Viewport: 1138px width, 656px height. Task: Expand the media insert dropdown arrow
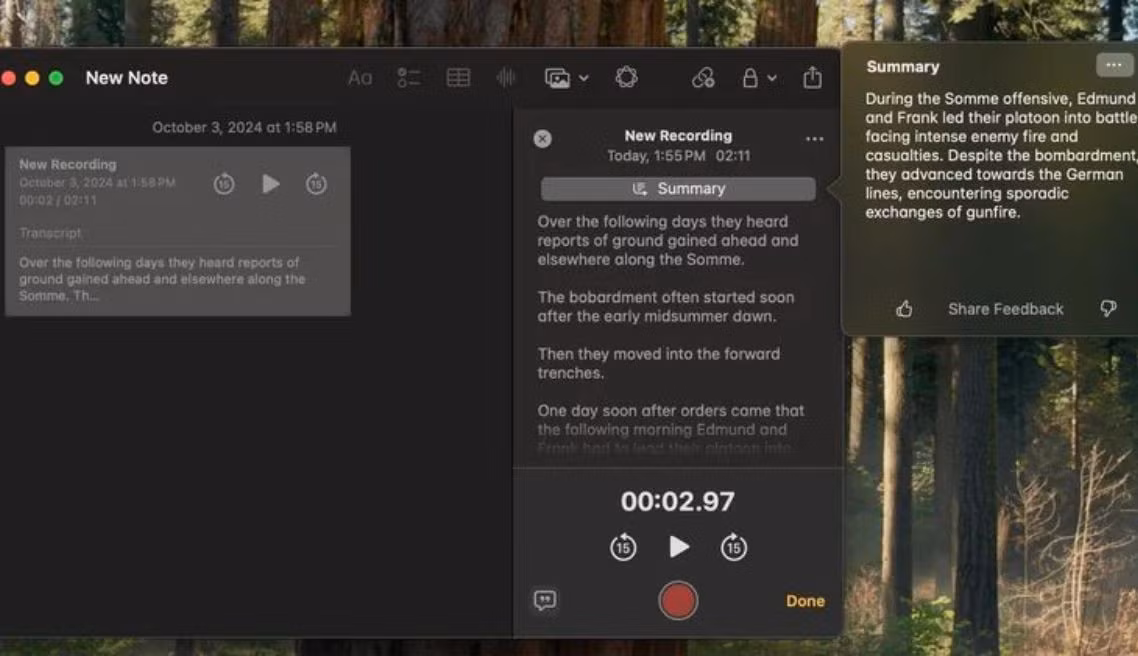[584, 78]
